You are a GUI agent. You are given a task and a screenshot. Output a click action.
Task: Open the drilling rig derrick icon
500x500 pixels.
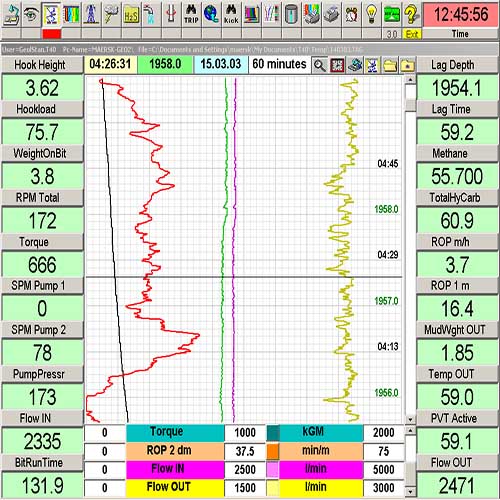tap(91, 15)
